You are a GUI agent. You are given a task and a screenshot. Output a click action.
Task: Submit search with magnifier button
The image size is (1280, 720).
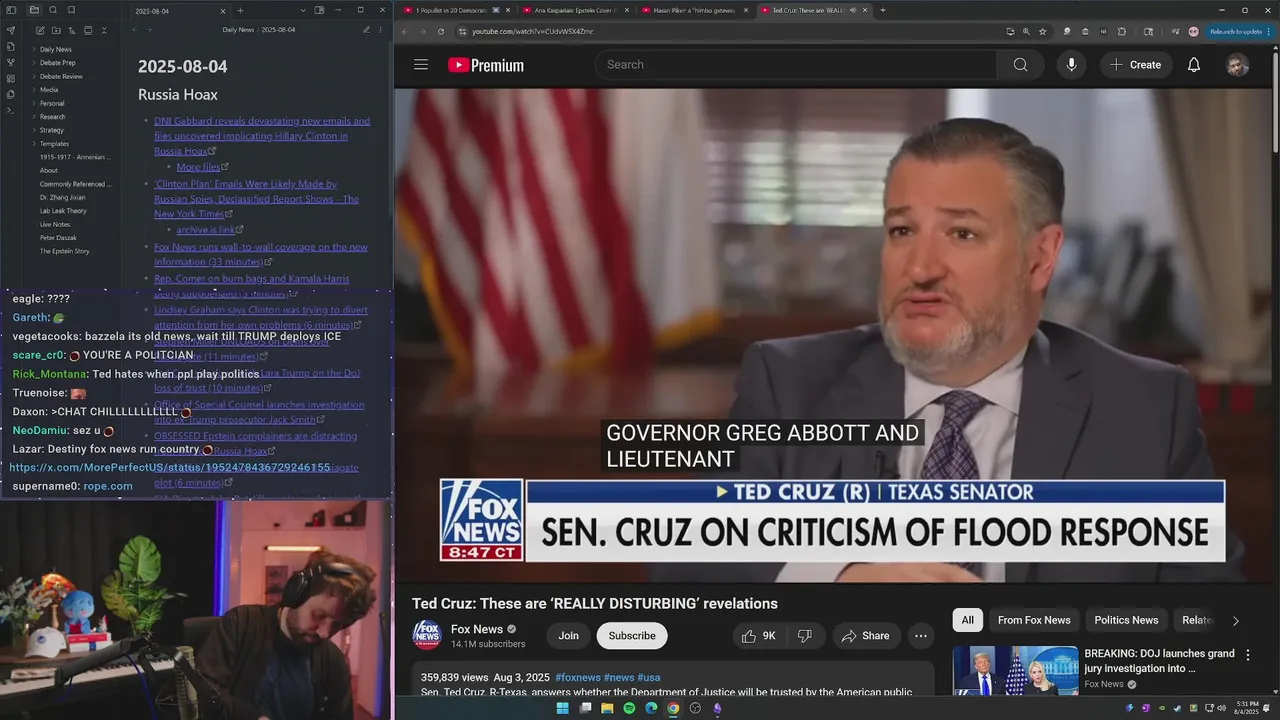click(x=1020, y=64)
